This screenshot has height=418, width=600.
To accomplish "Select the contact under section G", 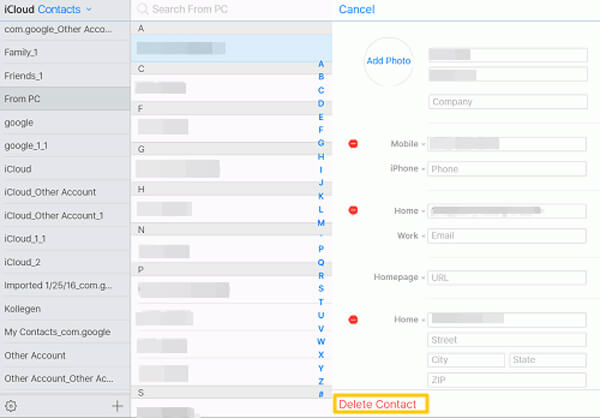I will 231,168.
